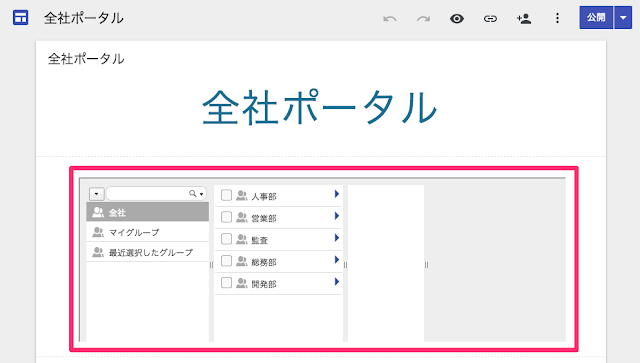Click the 全社 row people icon
The height and width of the screenshot is (363, 640).
point(98,212)
